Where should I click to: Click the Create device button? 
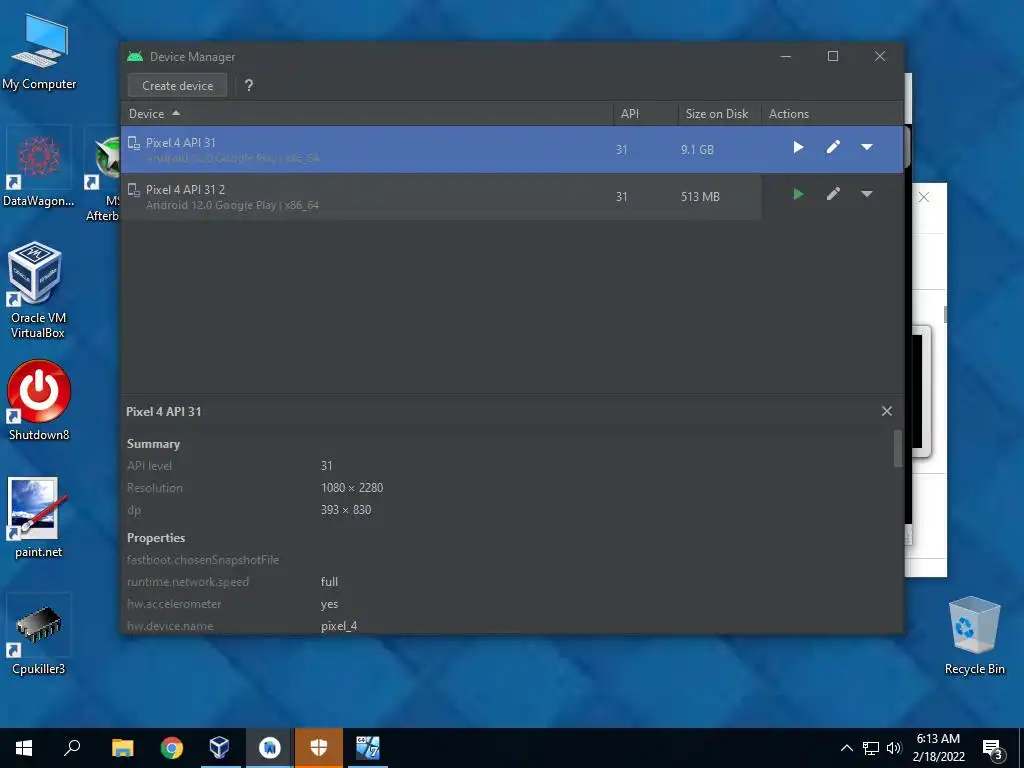tap(178, 86)
